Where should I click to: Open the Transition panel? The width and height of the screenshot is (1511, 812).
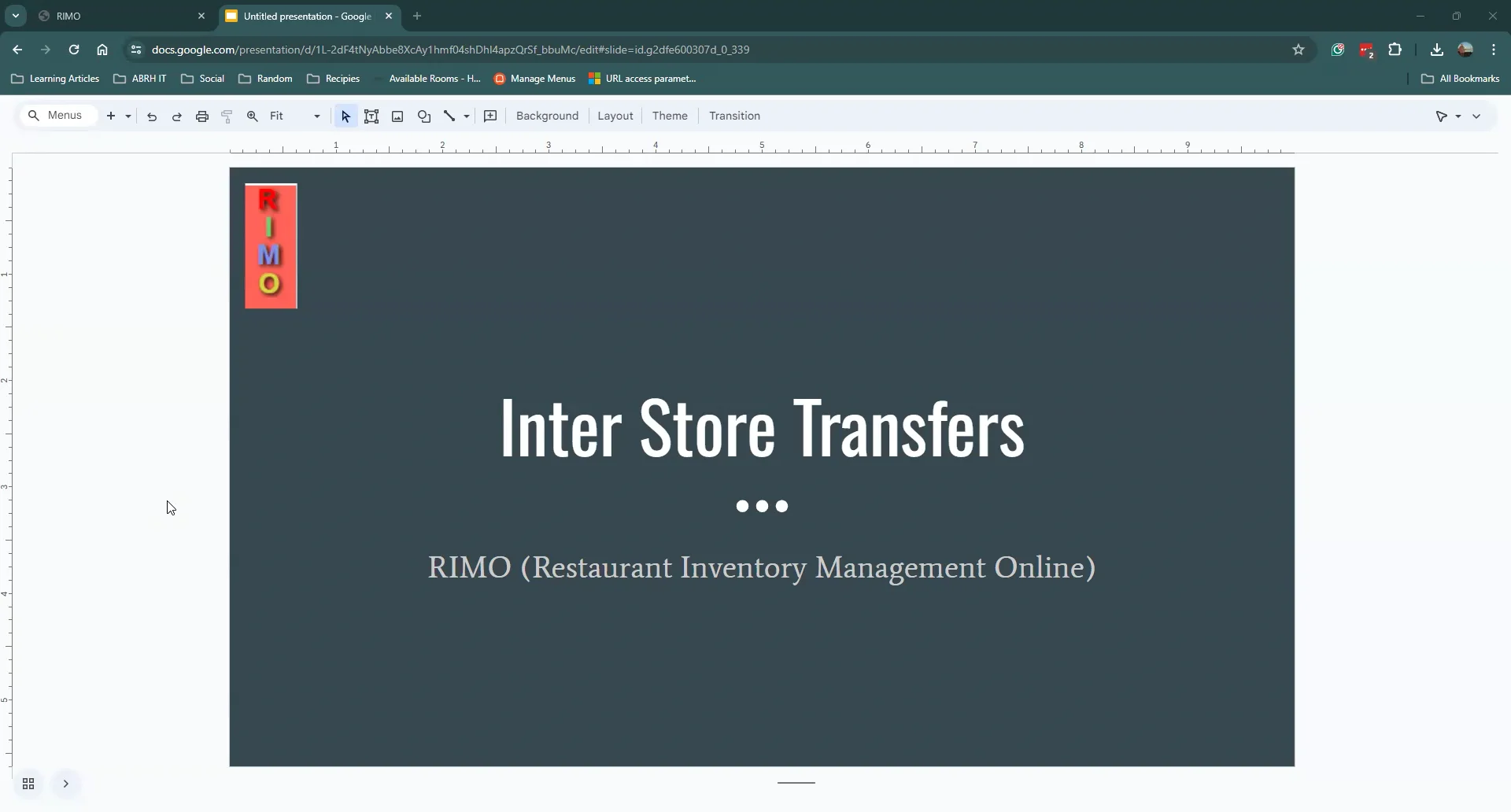coord(734,116)
